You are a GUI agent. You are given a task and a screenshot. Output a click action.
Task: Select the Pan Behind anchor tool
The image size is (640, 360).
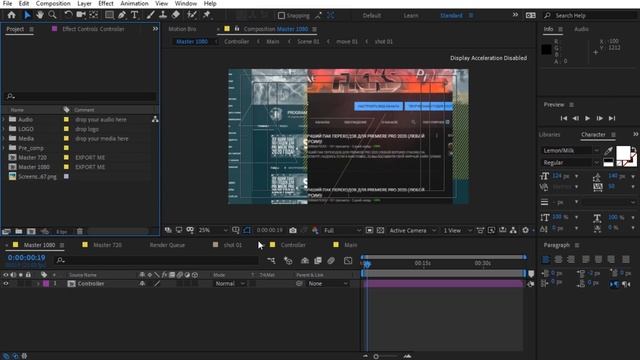point(93,15)
